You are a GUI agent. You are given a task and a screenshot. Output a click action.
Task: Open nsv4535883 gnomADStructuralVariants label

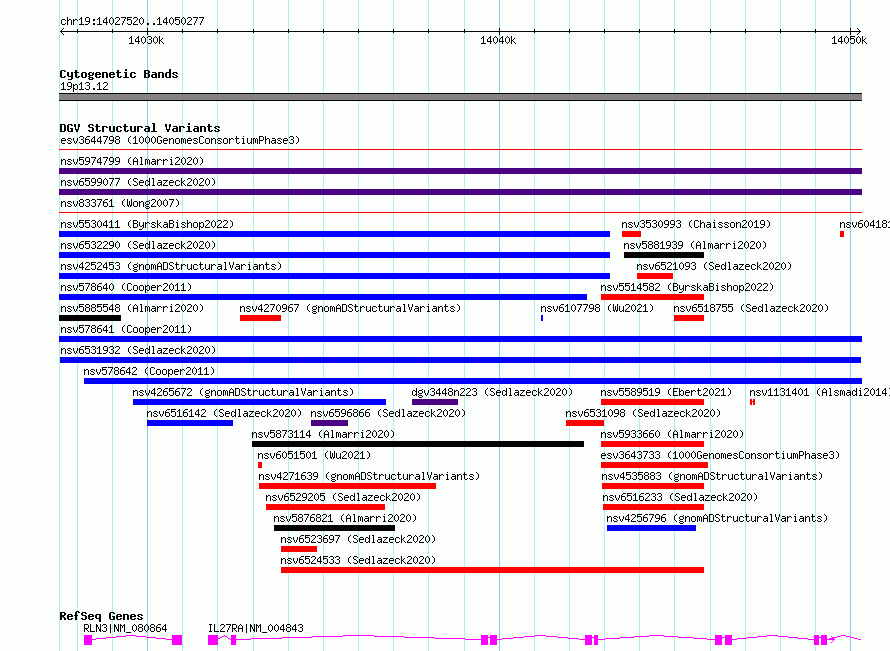click(712, 476)
